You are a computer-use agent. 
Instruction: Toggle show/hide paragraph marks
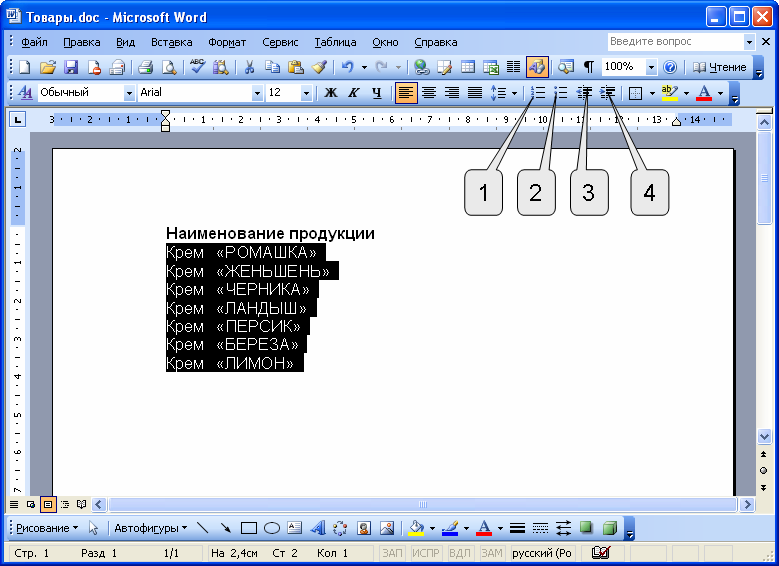[x=589, y=67]
